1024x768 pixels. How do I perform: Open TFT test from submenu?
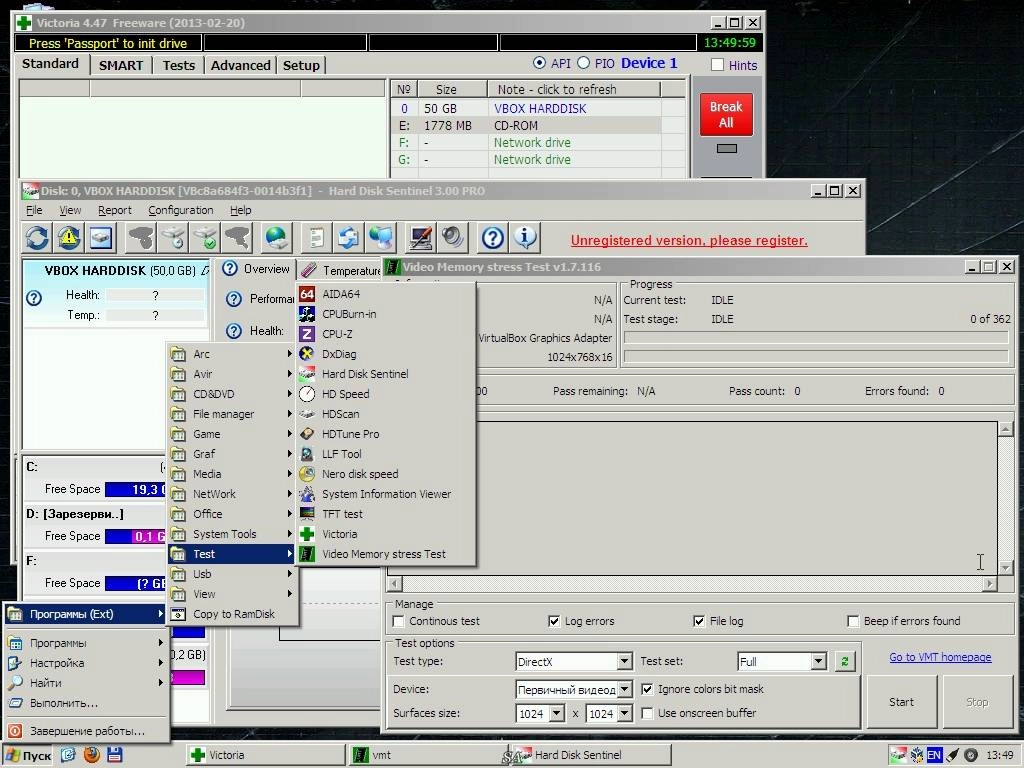click(x=385, y=514)
